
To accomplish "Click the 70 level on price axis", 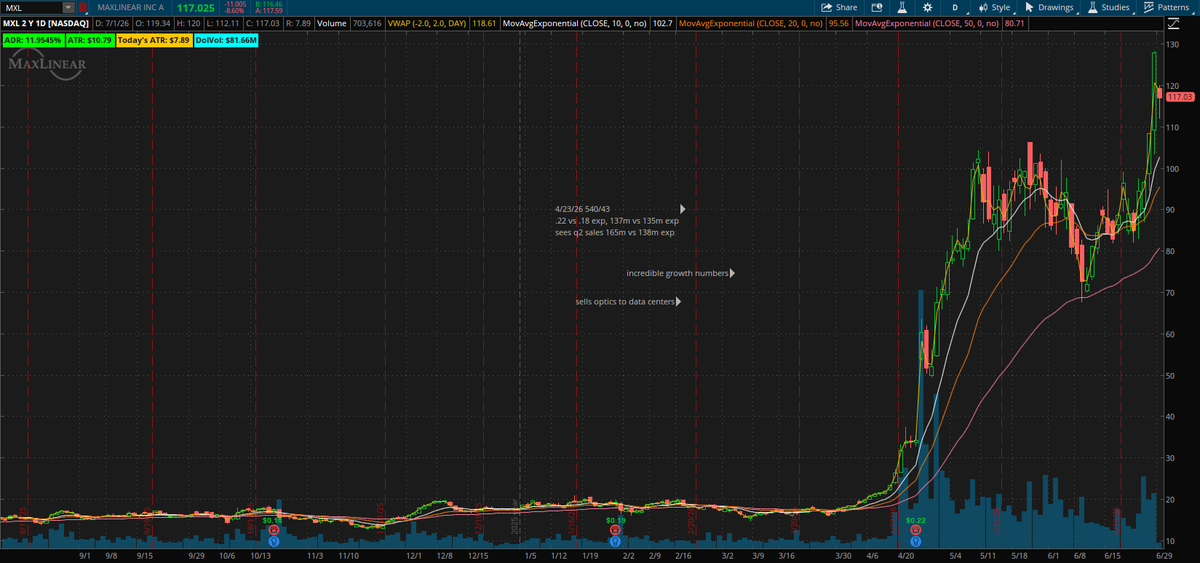I will pos(1172,293).
